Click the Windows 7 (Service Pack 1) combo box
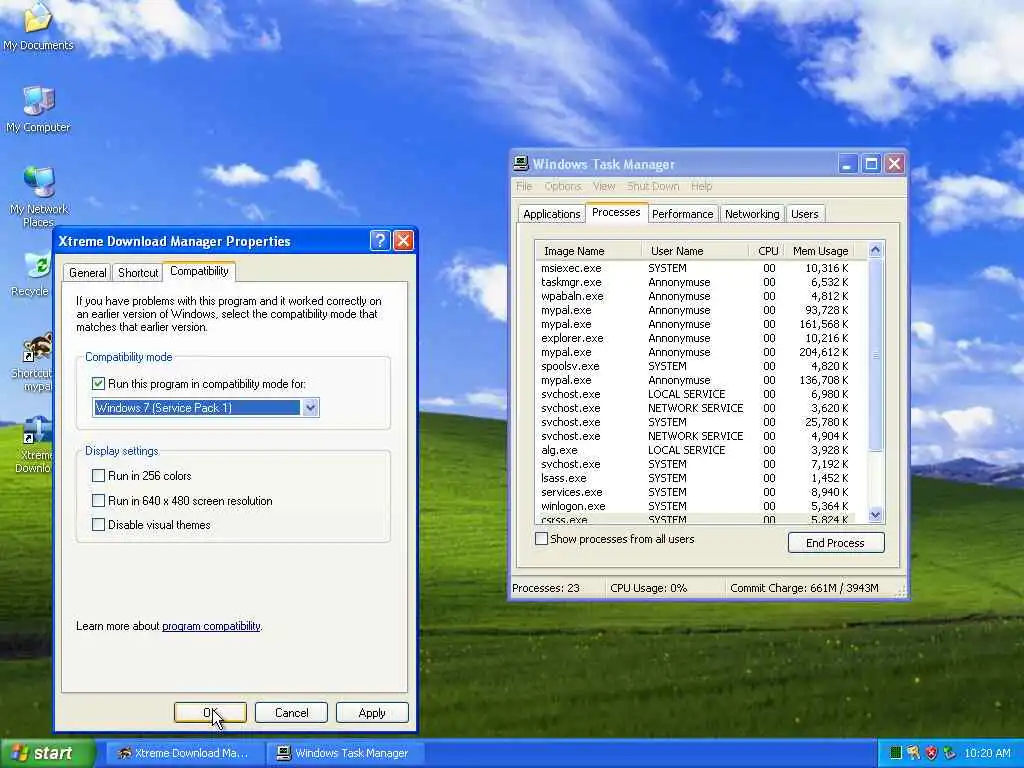 pos(205,408)
